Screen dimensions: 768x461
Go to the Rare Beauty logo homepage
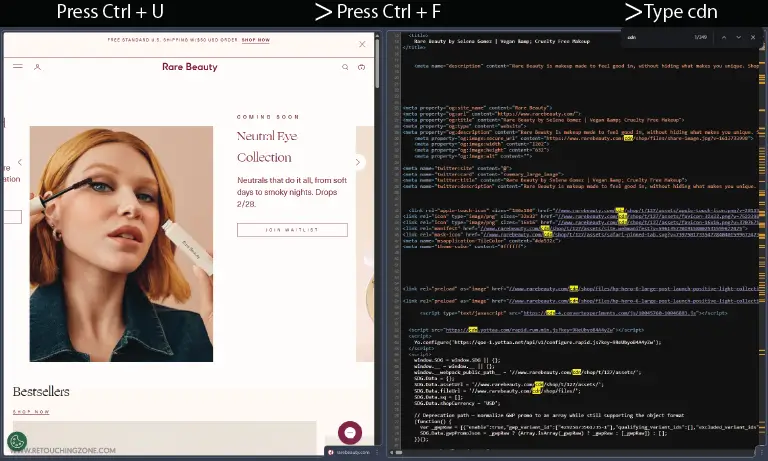click(190, 67)
